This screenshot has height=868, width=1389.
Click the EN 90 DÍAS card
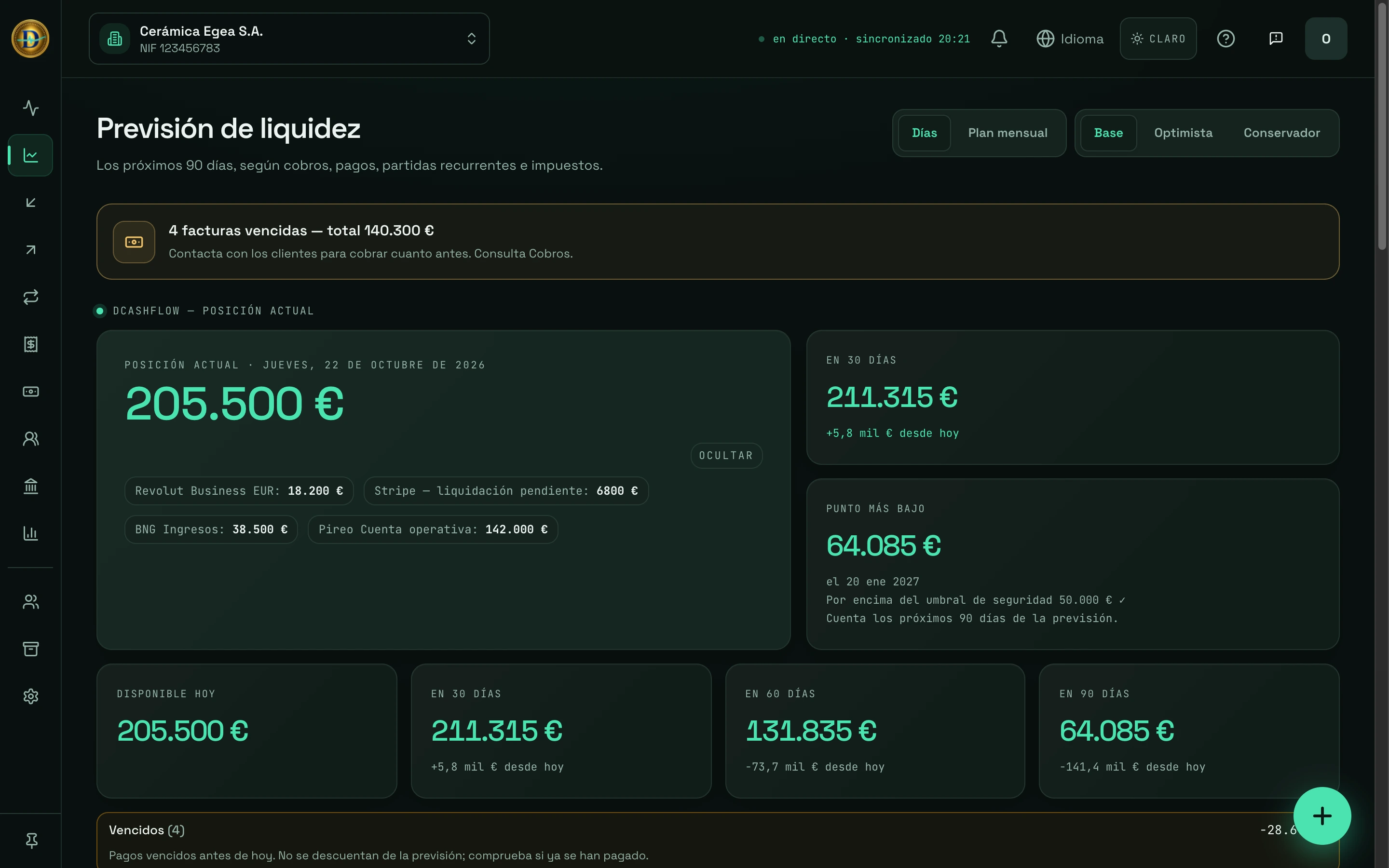point(1189,731)
